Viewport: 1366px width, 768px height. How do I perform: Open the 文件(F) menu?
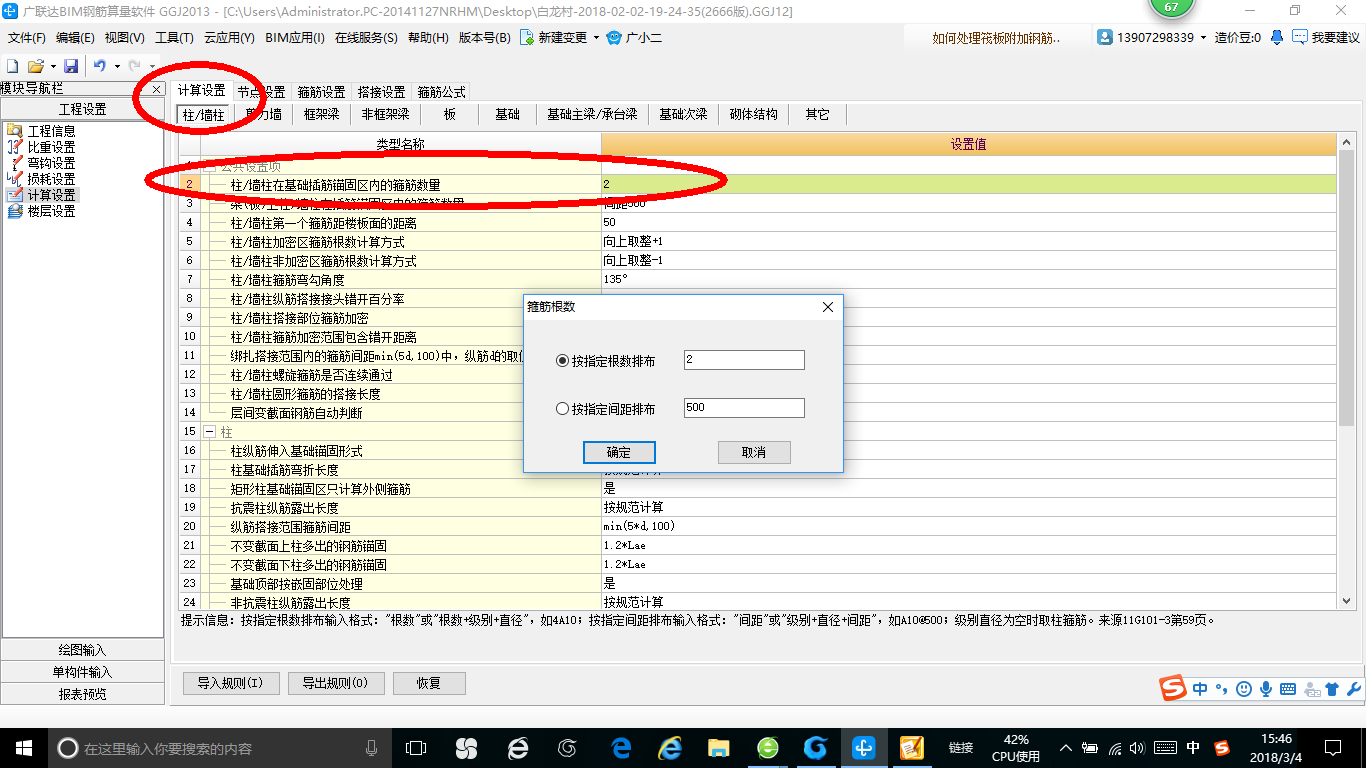click(27, 38)
